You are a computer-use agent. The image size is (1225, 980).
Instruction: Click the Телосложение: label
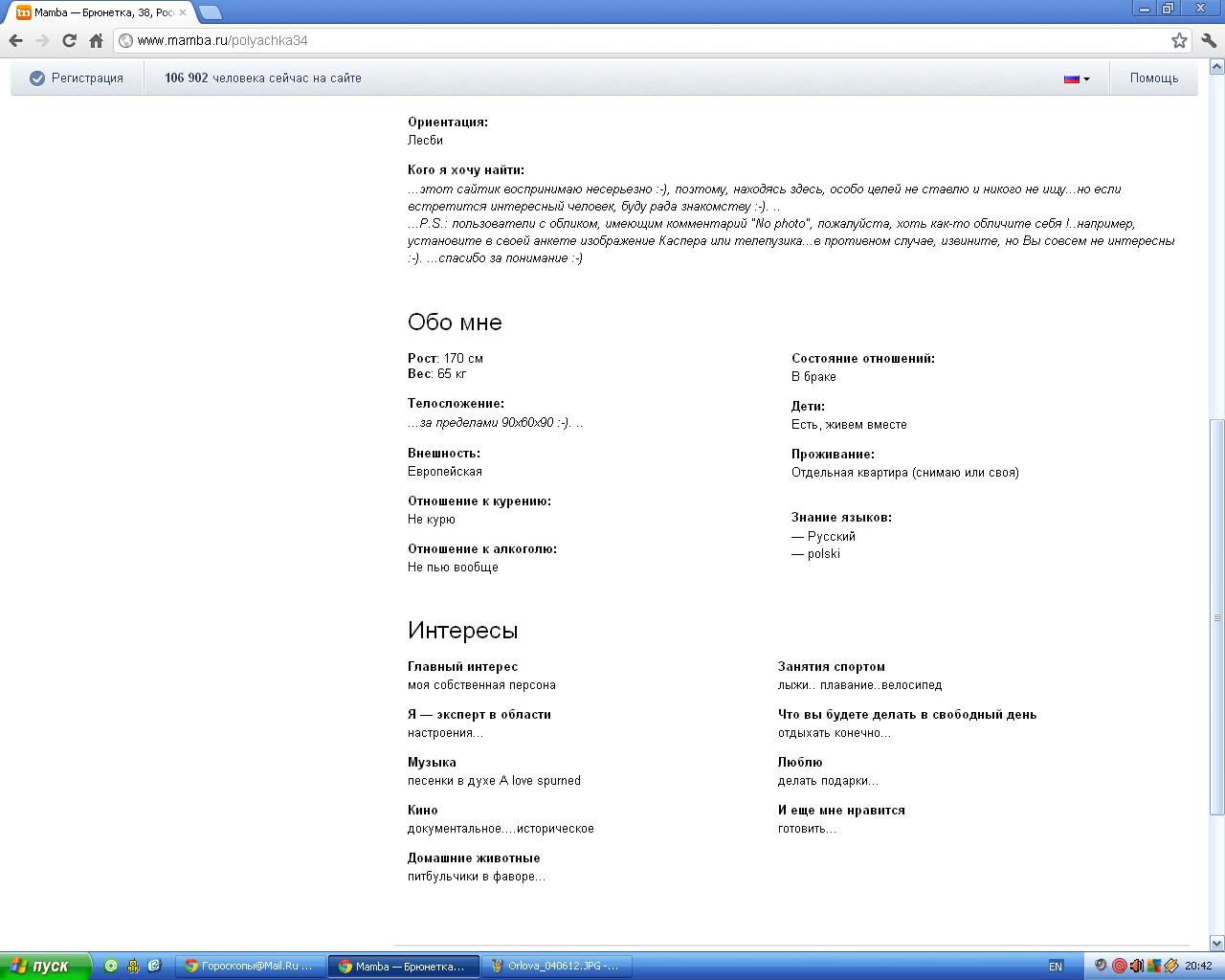[x=456, y=403]
